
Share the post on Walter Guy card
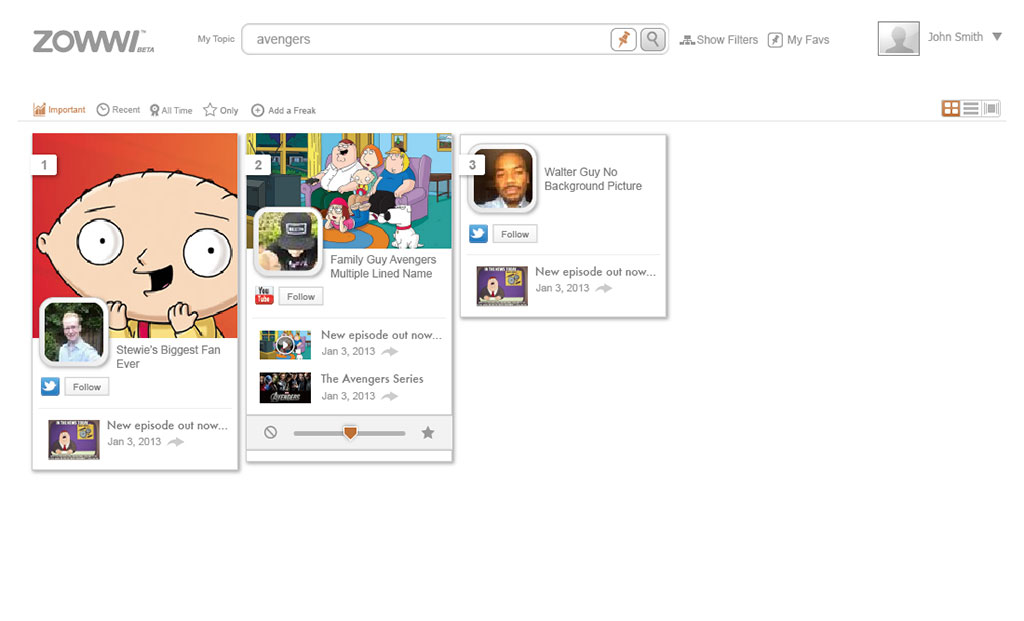604,289
